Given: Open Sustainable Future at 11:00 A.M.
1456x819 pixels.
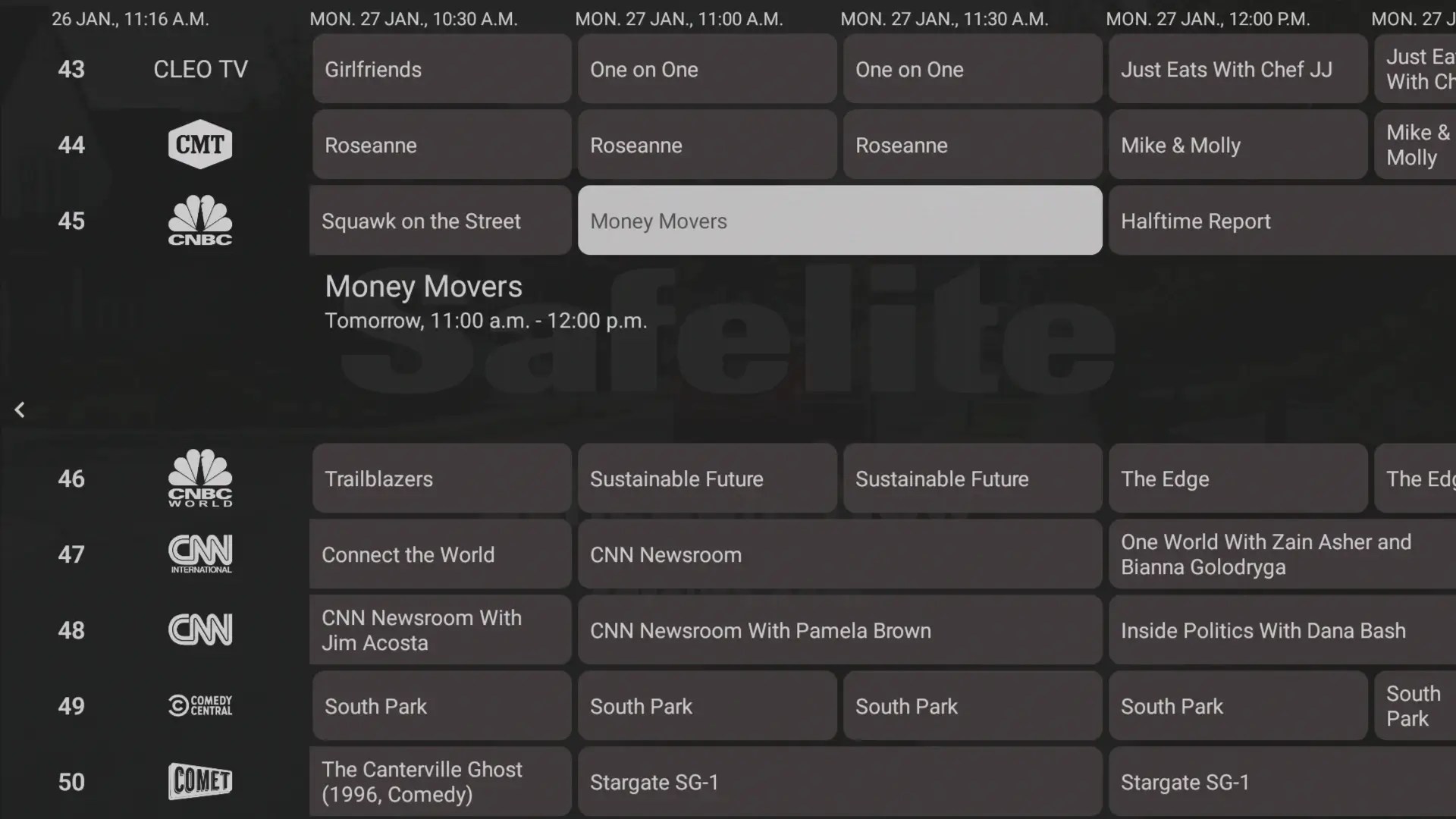Looking at the screenshot, I should (708, 479).
